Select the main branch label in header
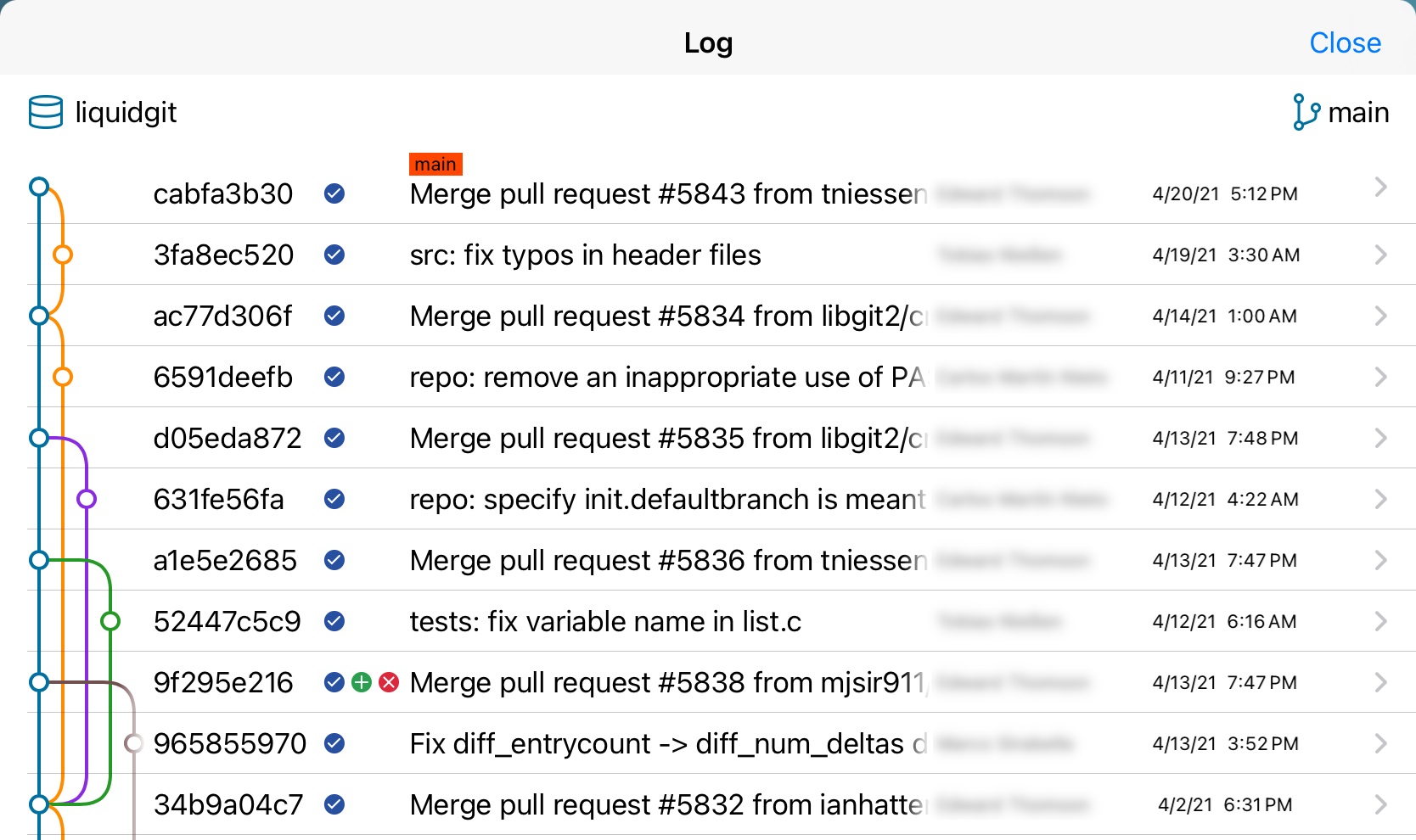The image size is (1416, 840). 1358,112
